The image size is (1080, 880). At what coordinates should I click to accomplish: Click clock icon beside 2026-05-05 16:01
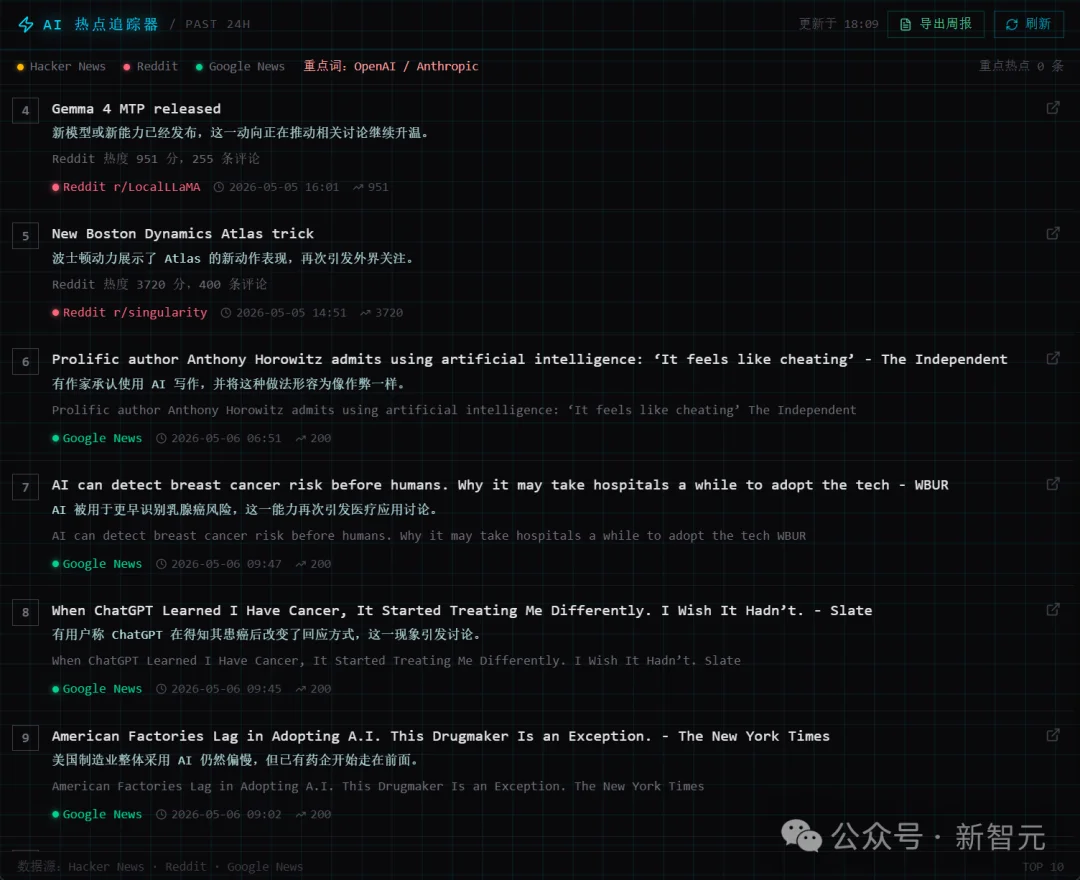(218, 187)
